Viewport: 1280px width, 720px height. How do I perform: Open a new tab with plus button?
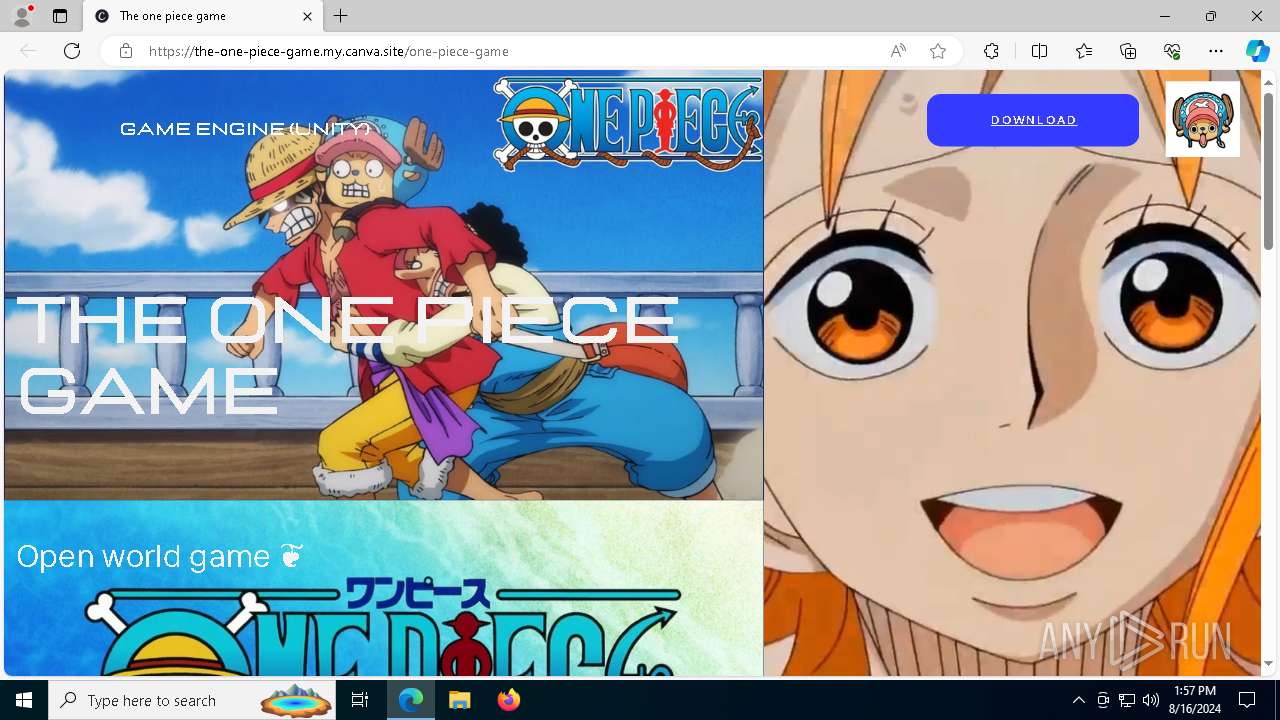[x=341, y=16]
